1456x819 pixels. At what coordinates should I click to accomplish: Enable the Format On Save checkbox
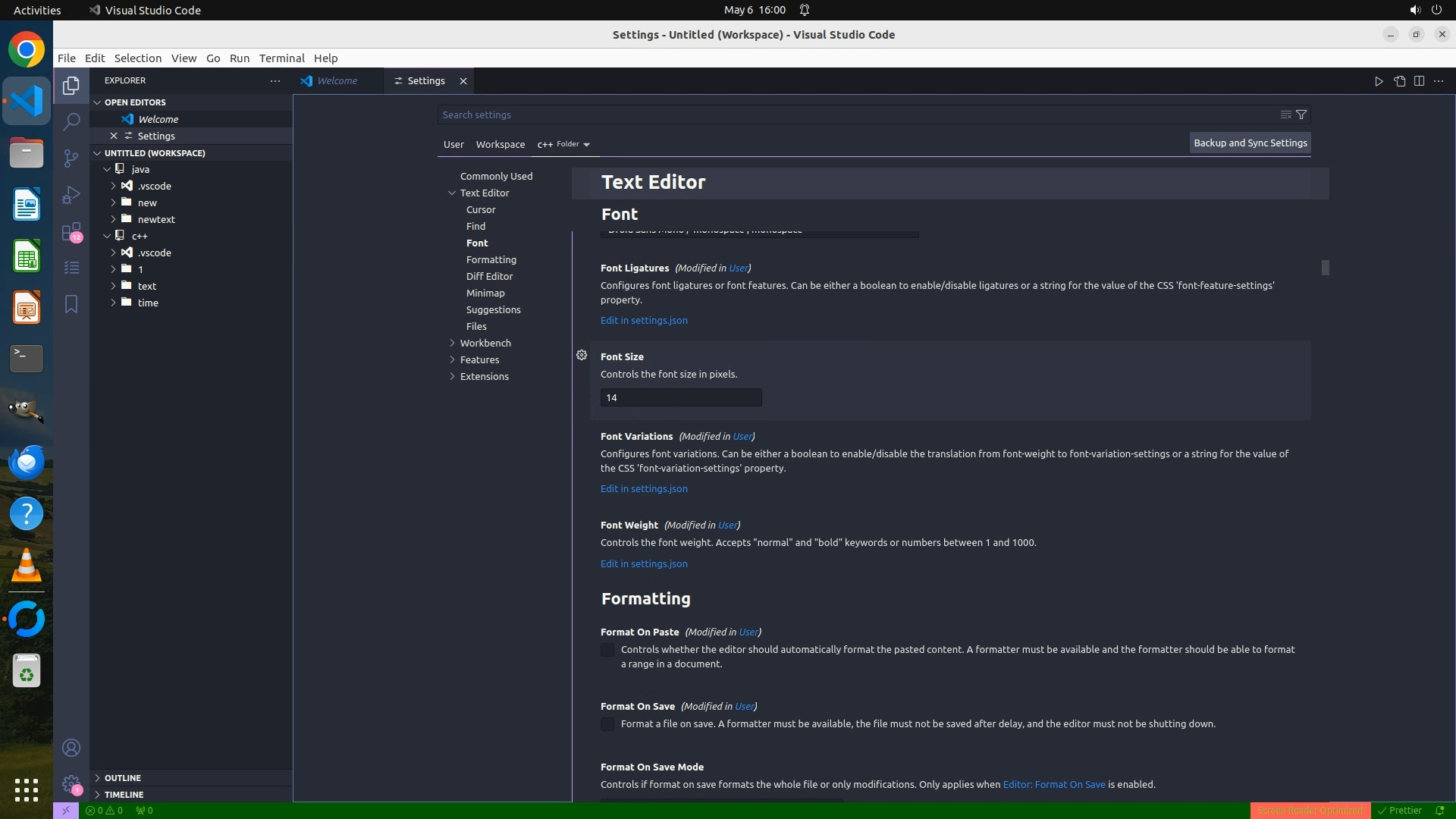pos(607,724)
